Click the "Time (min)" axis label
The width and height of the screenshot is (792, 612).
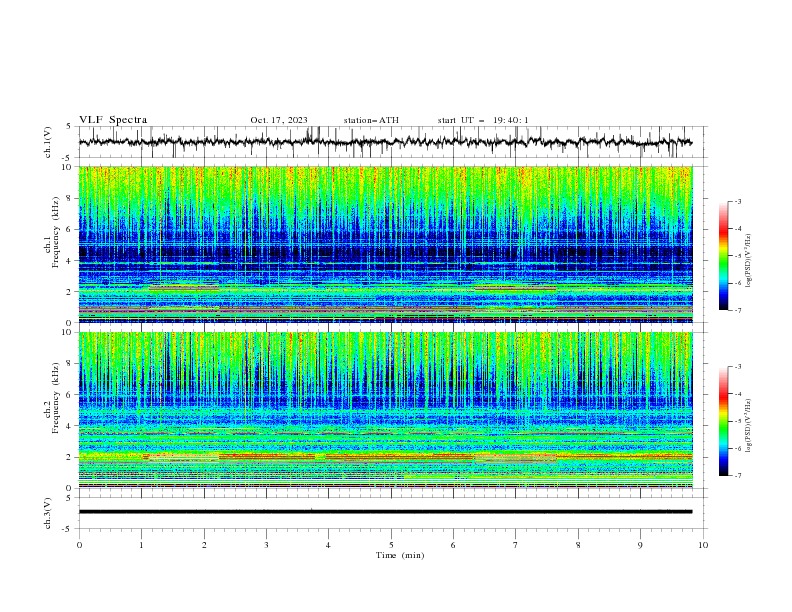click(400, 555)
